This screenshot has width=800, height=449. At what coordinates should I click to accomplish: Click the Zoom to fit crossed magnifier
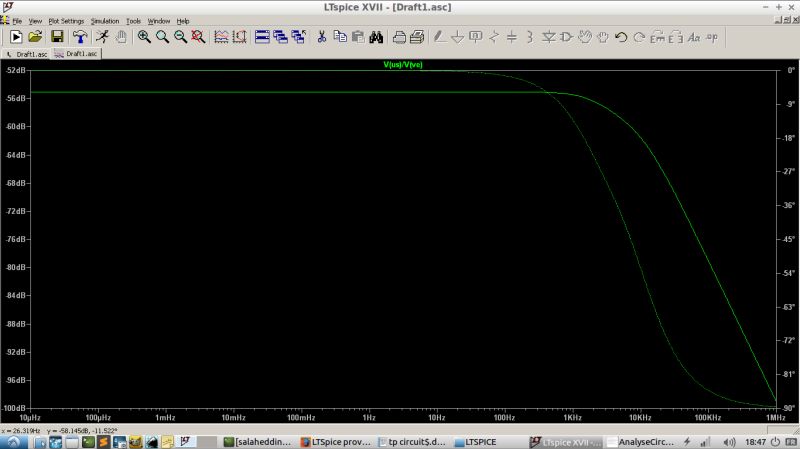(198, 37)
